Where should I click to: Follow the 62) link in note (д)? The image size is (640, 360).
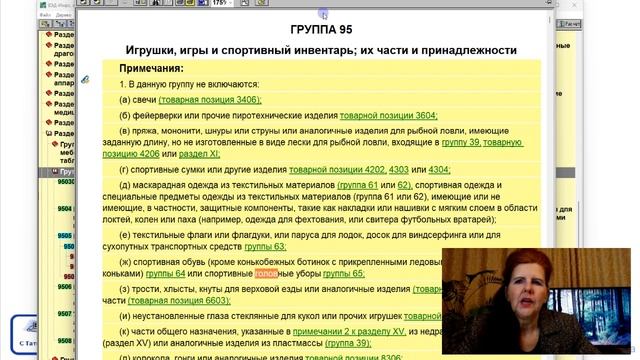point(405,185)
